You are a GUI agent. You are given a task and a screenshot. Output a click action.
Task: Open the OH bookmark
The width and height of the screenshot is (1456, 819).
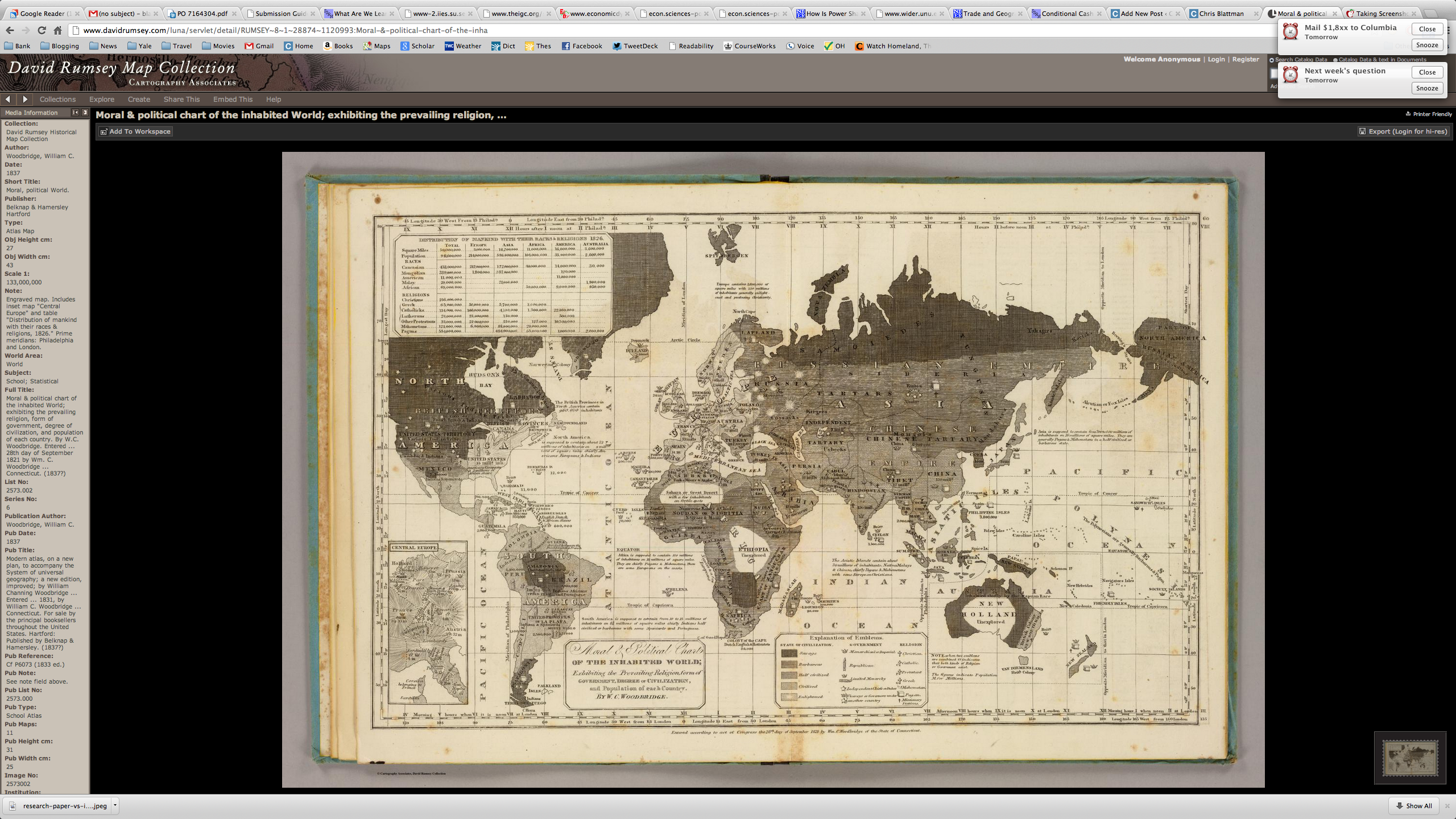click(834, 46)
